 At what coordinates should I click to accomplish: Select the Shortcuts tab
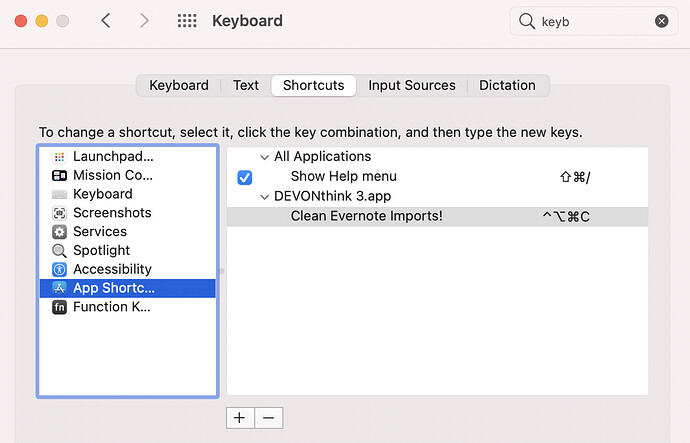click(x=314, y=85)
